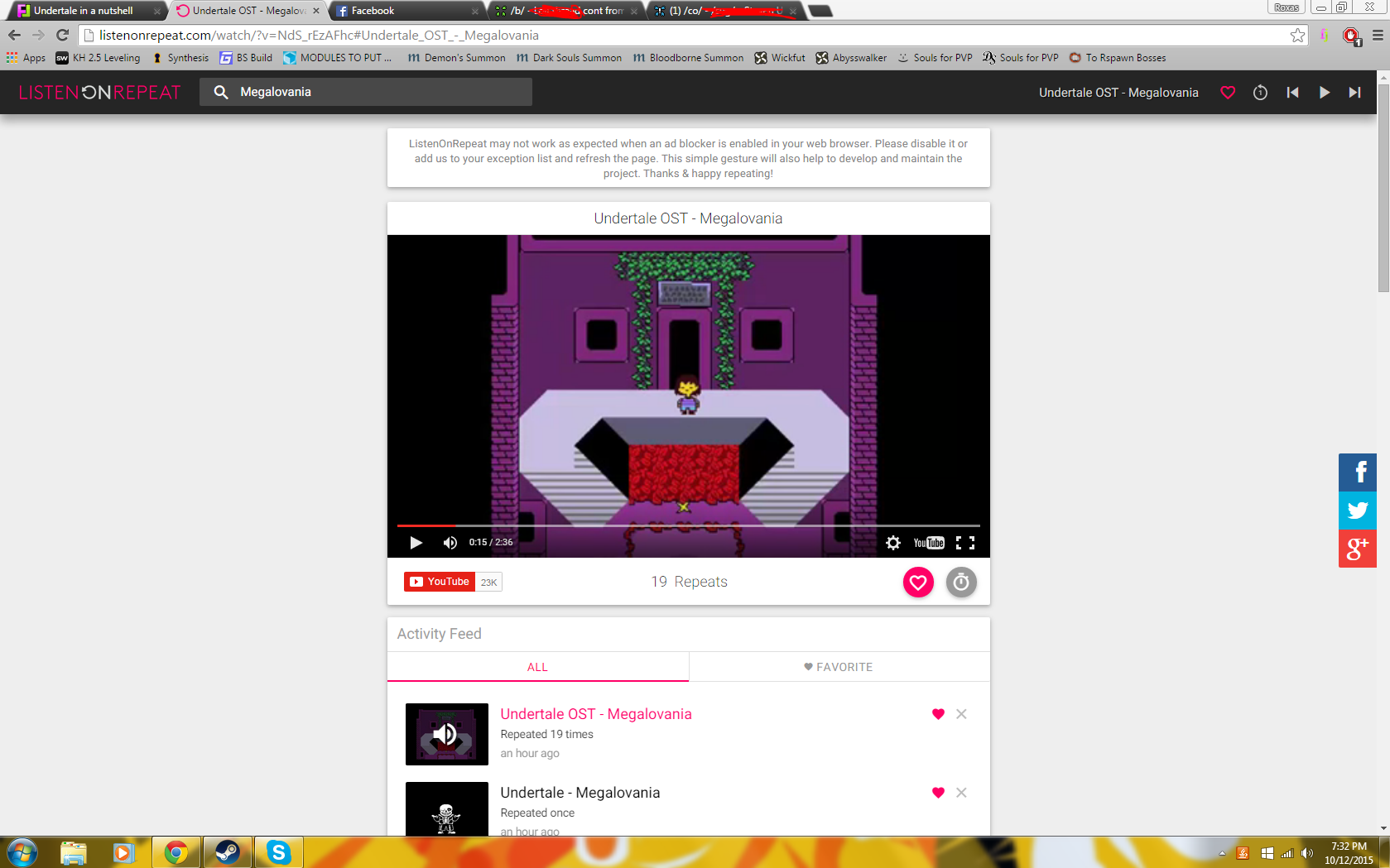Click the YouTube button below the video

440,582
